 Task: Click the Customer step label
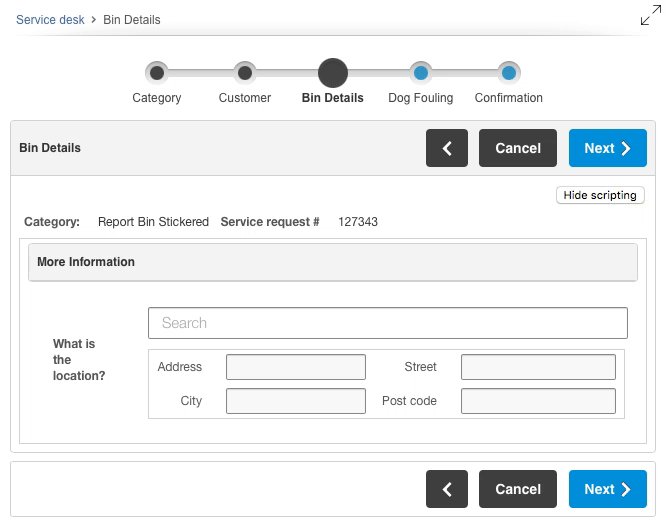245,98
